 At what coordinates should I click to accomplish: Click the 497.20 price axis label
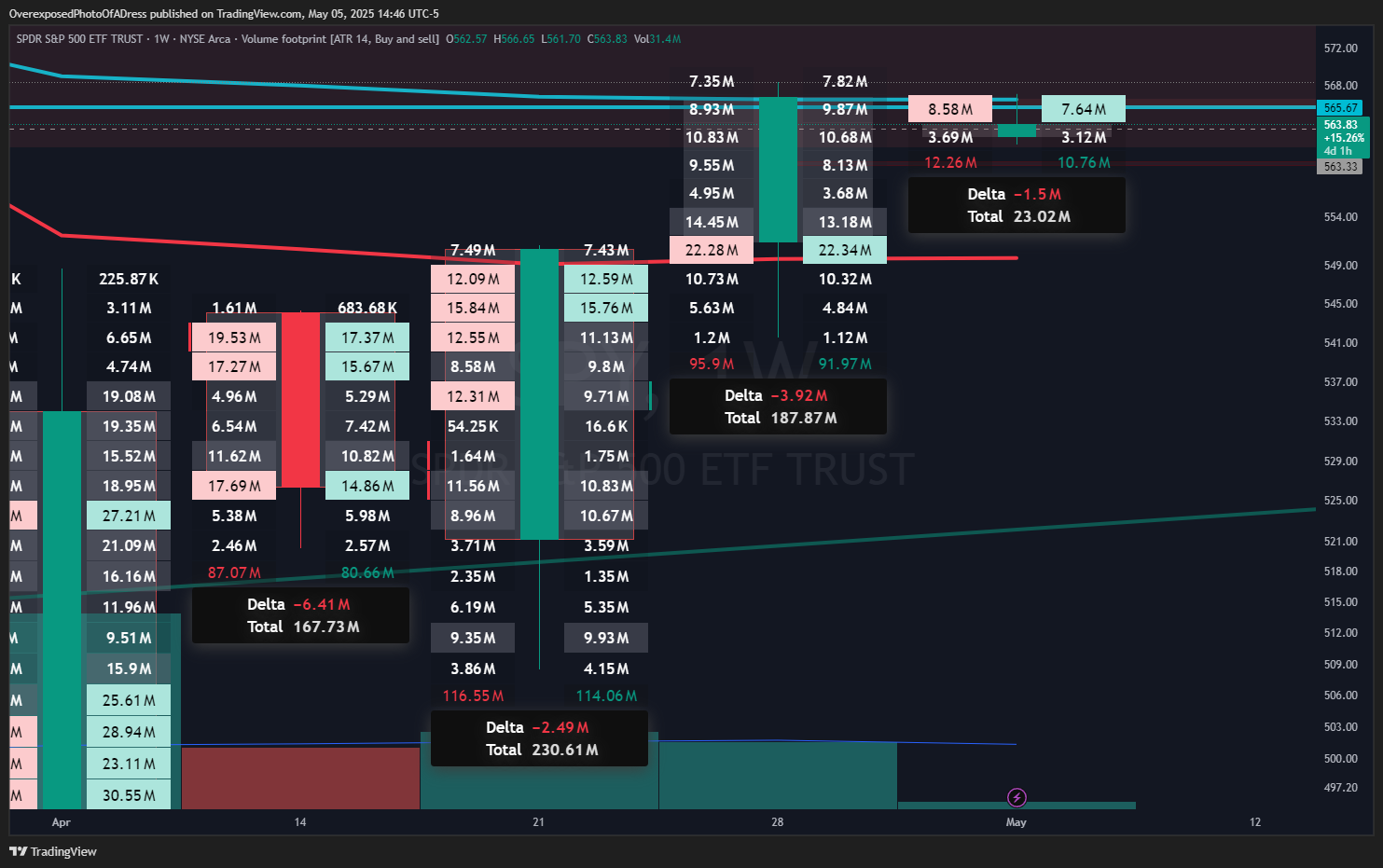1341,788
